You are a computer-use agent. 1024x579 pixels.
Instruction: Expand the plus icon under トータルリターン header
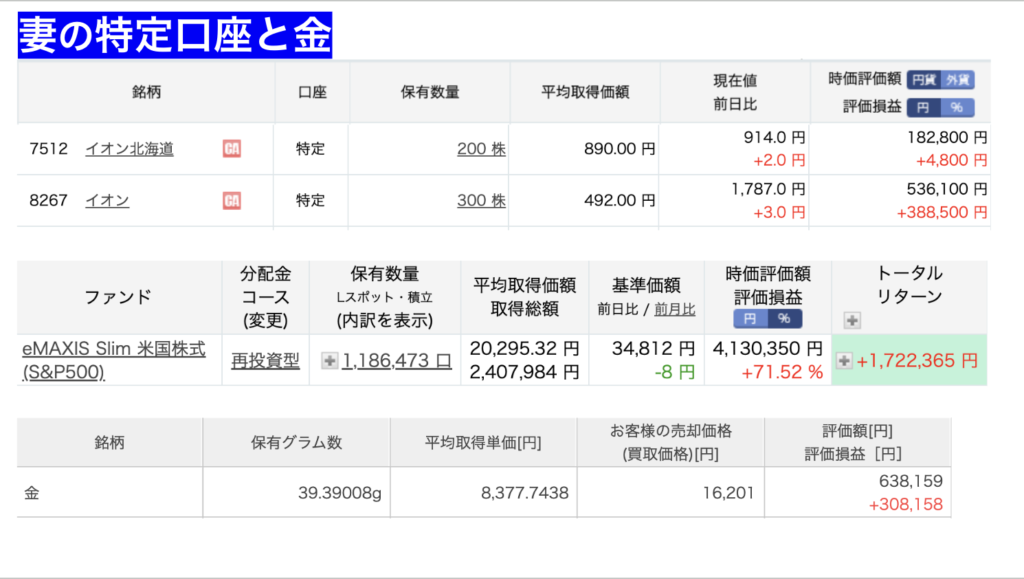(x=852, y=320)
